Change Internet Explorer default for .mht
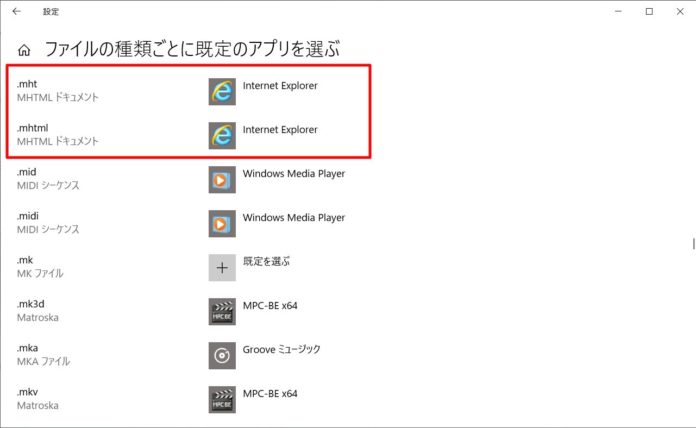This screenshot has height=428, width=696. pyautogui.click(x=280, y=86)
